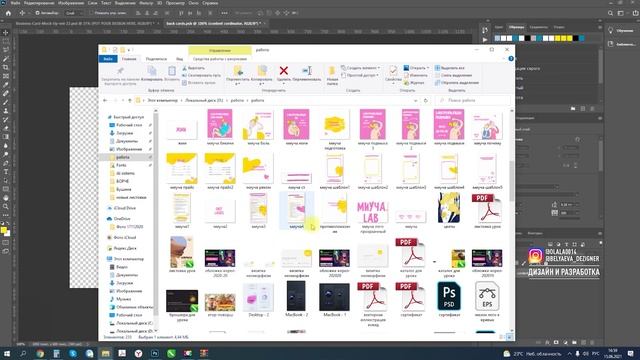This screenshot has height=360, width=640.
Task: Open Quick Access Toolbar customize dropdown
Action: click(130, 50)
